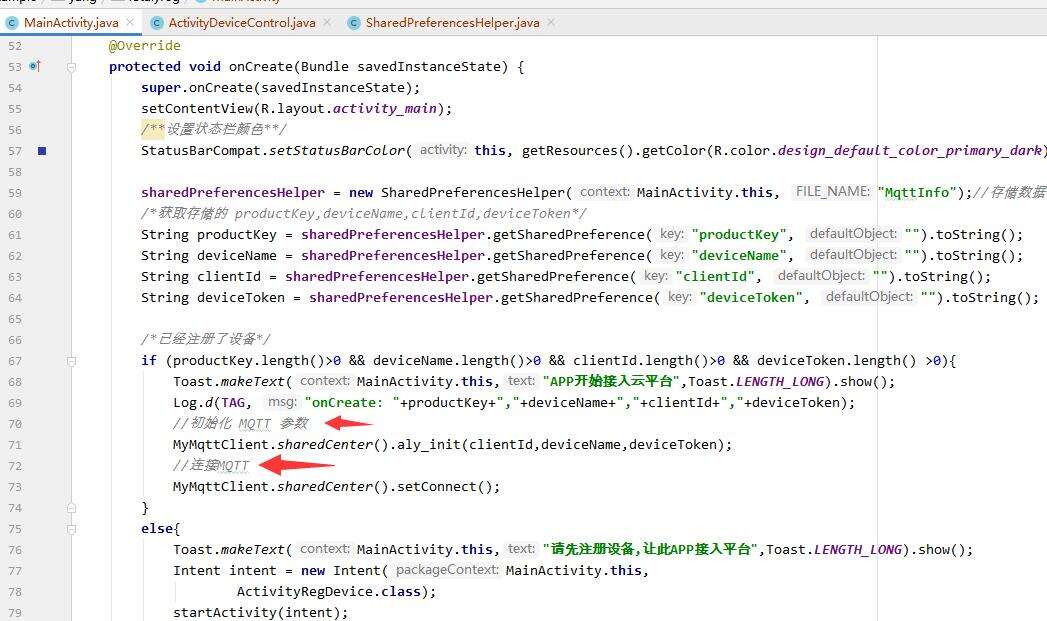Image resolution: width=1047 pixels, height=621 pixels.
Task: Click the class icon on ActivityDeviceControl.java tab
Action: coord(156,22)
